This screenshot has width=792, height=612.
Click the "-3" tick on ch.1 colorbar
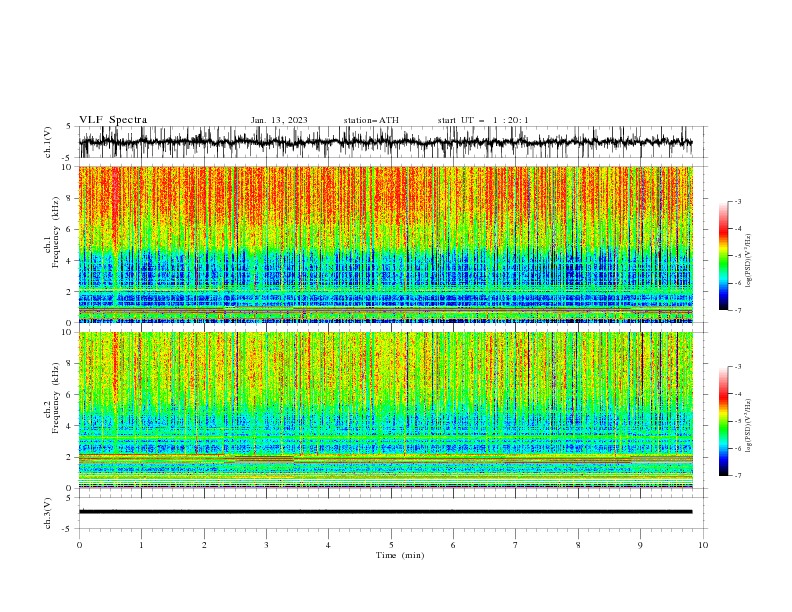[737, 201]
